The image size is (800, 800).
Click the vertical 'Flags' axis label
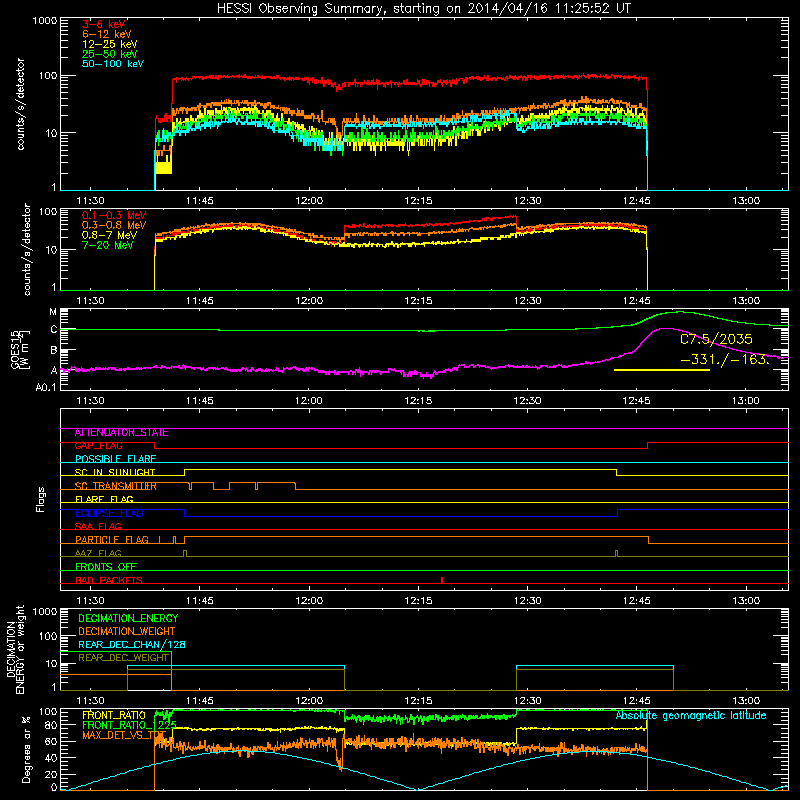pyautogui.click(x=41, y=499)
